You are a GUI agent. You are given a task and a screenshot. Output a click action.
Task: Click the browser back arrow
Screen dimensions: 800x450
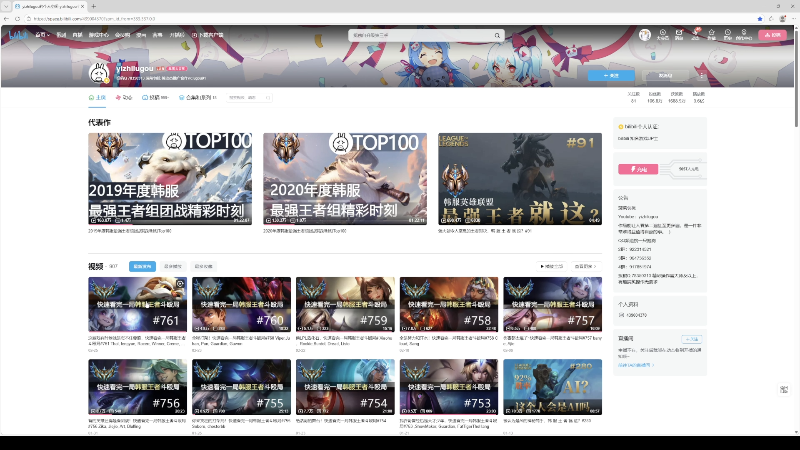click(6, 19)
